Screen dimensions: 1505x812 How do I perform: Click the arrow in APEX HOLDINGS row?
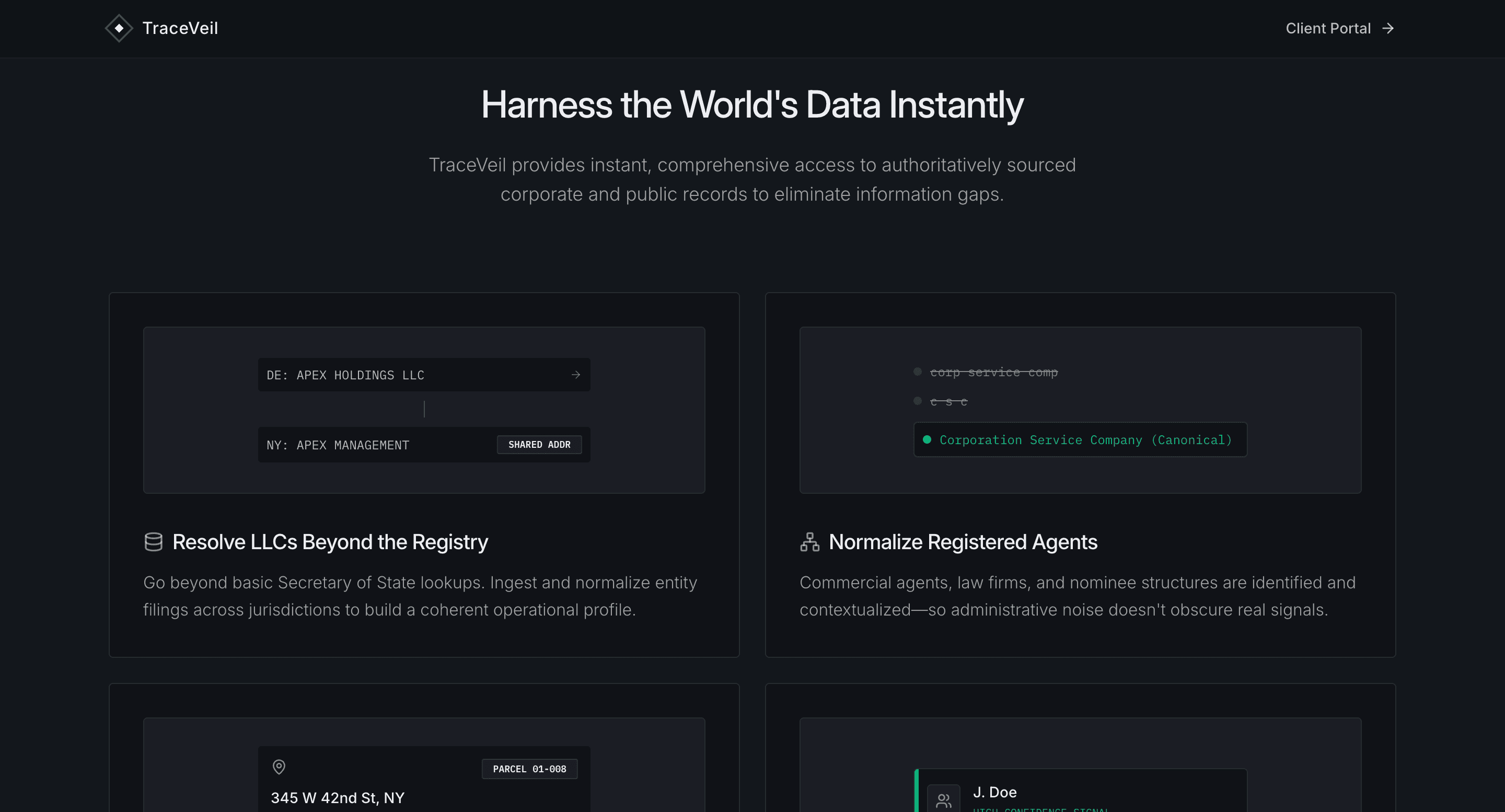pyautogui.click(x=575, y=375)
